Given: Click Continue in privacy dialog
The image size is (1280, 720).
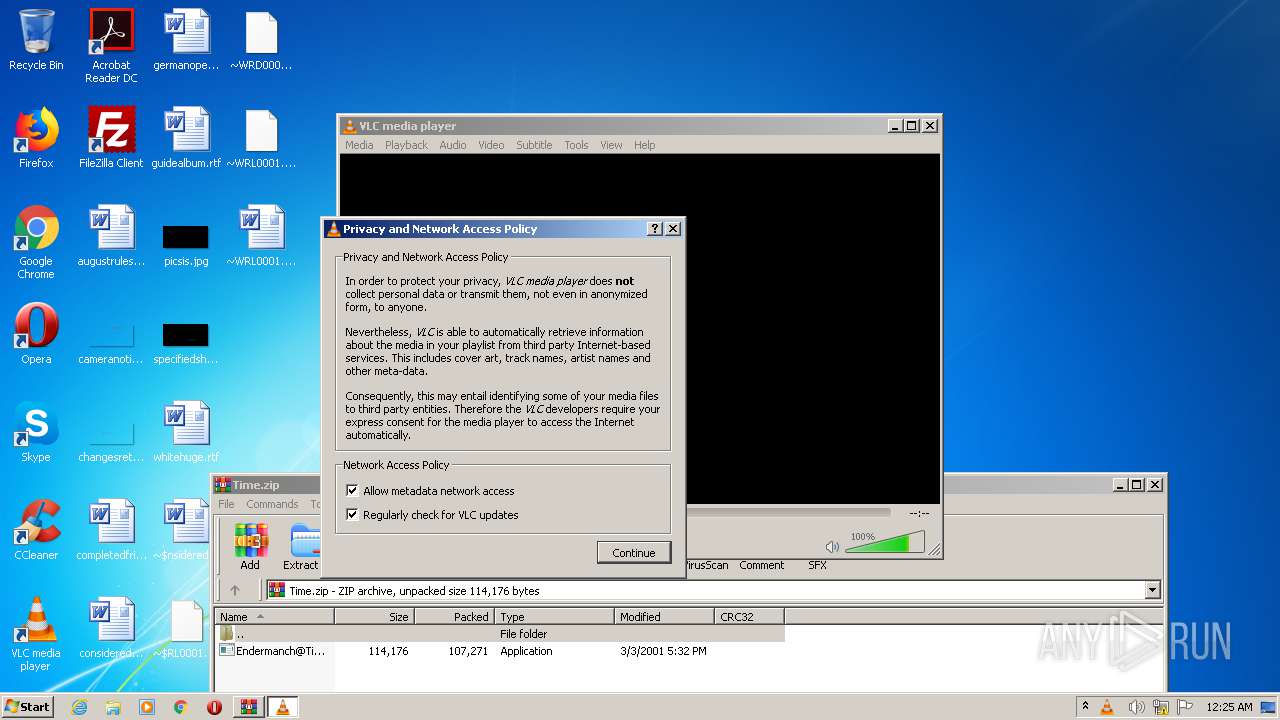Looking at the screenshot, I should tap(634, 553).
